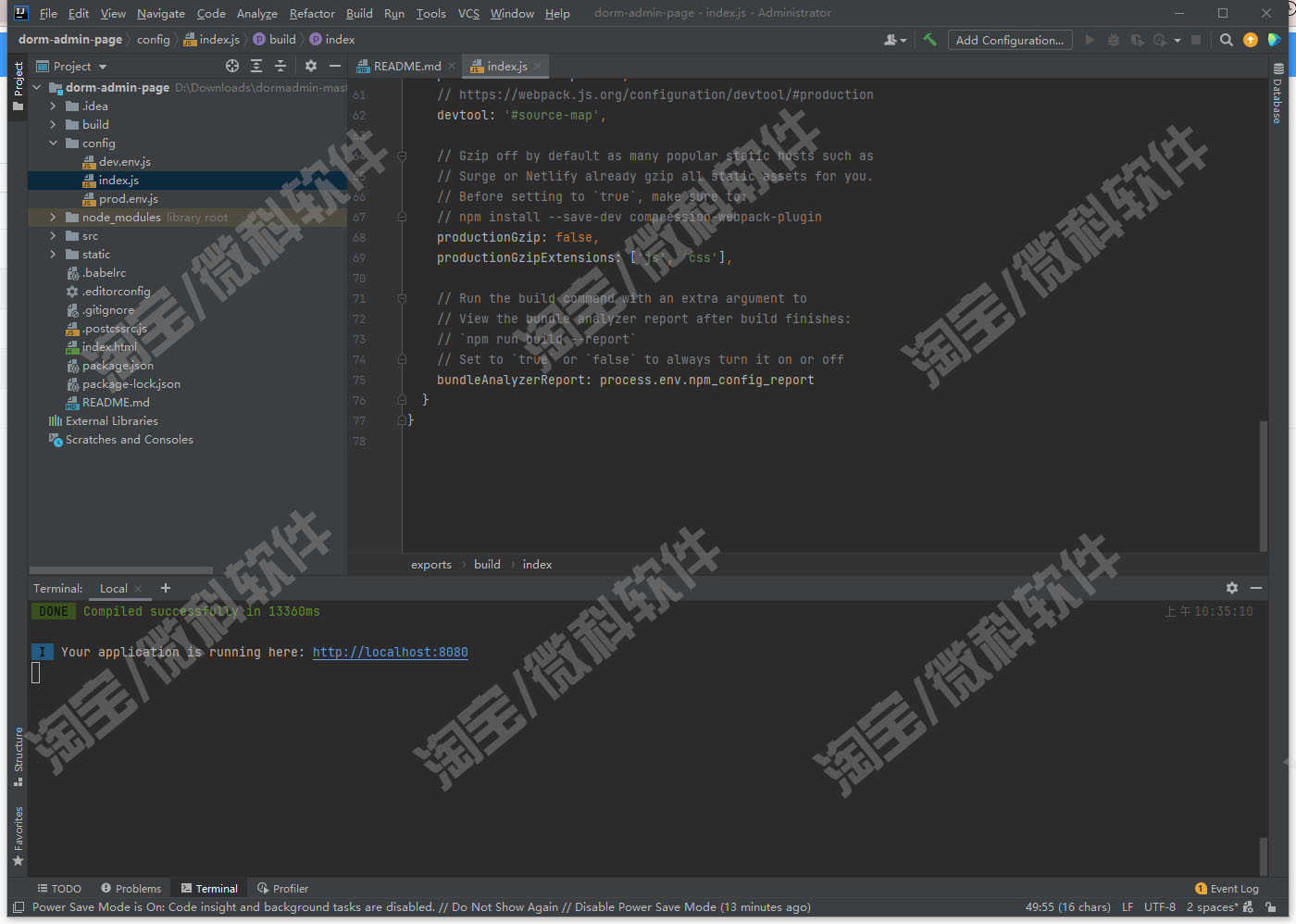
Task: Select dev.env.js in project tree
Action: (x=124, y=162)
